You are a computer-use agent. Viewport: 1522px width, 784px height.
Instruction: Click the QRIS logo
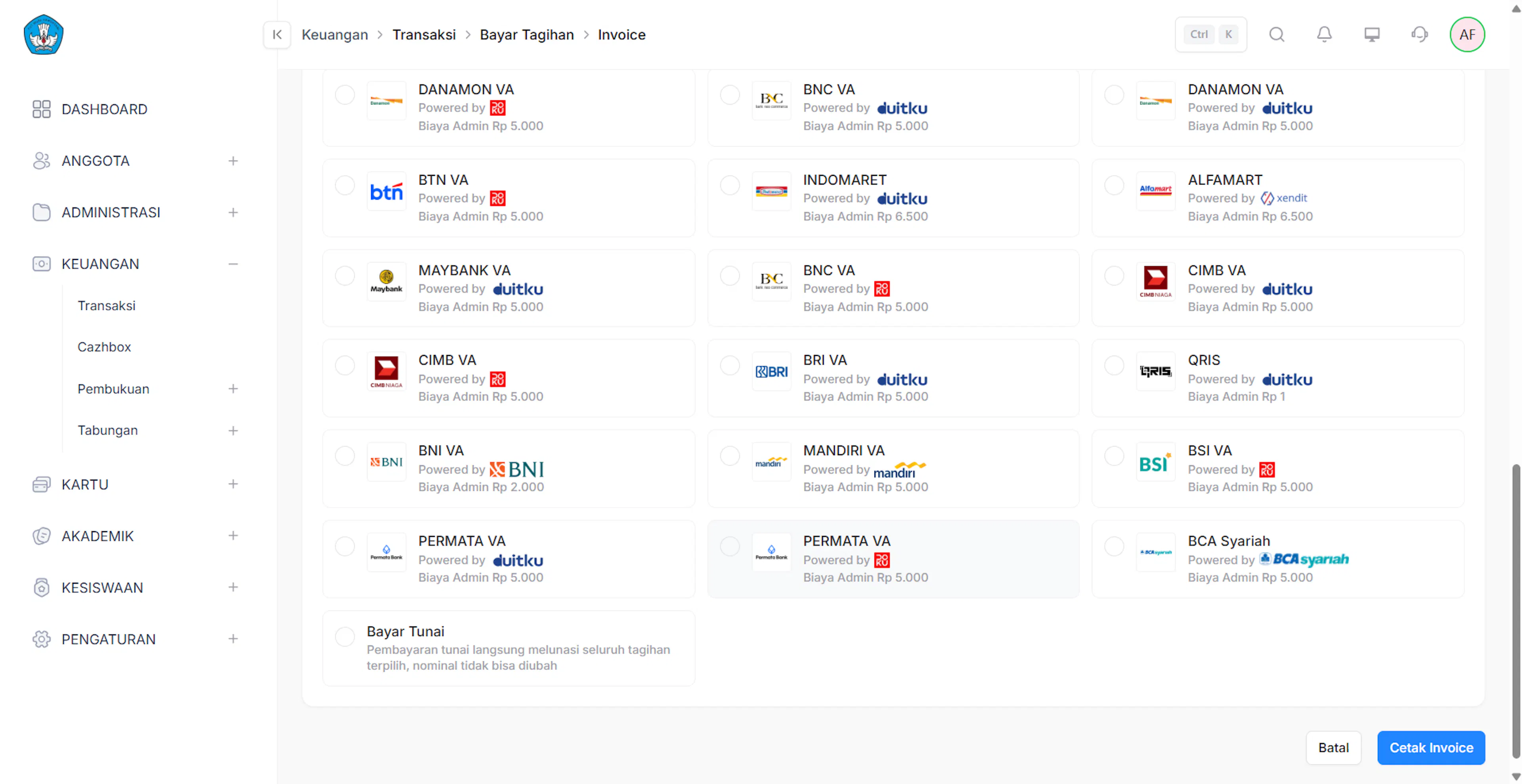[1156, 371]
